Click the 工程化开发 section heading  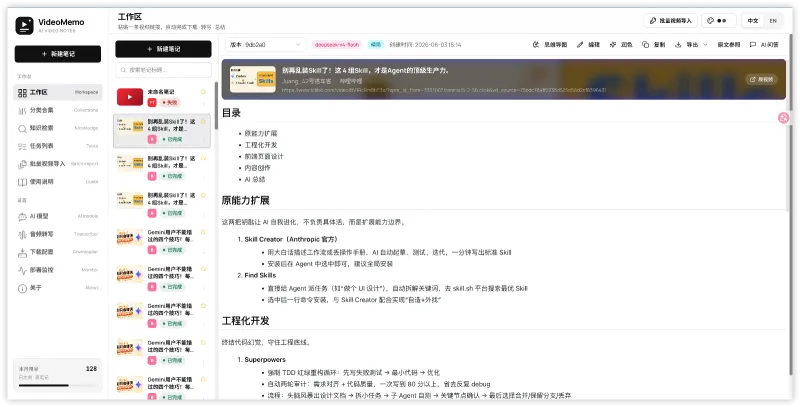pyautogui.click(x=245, y=321)
